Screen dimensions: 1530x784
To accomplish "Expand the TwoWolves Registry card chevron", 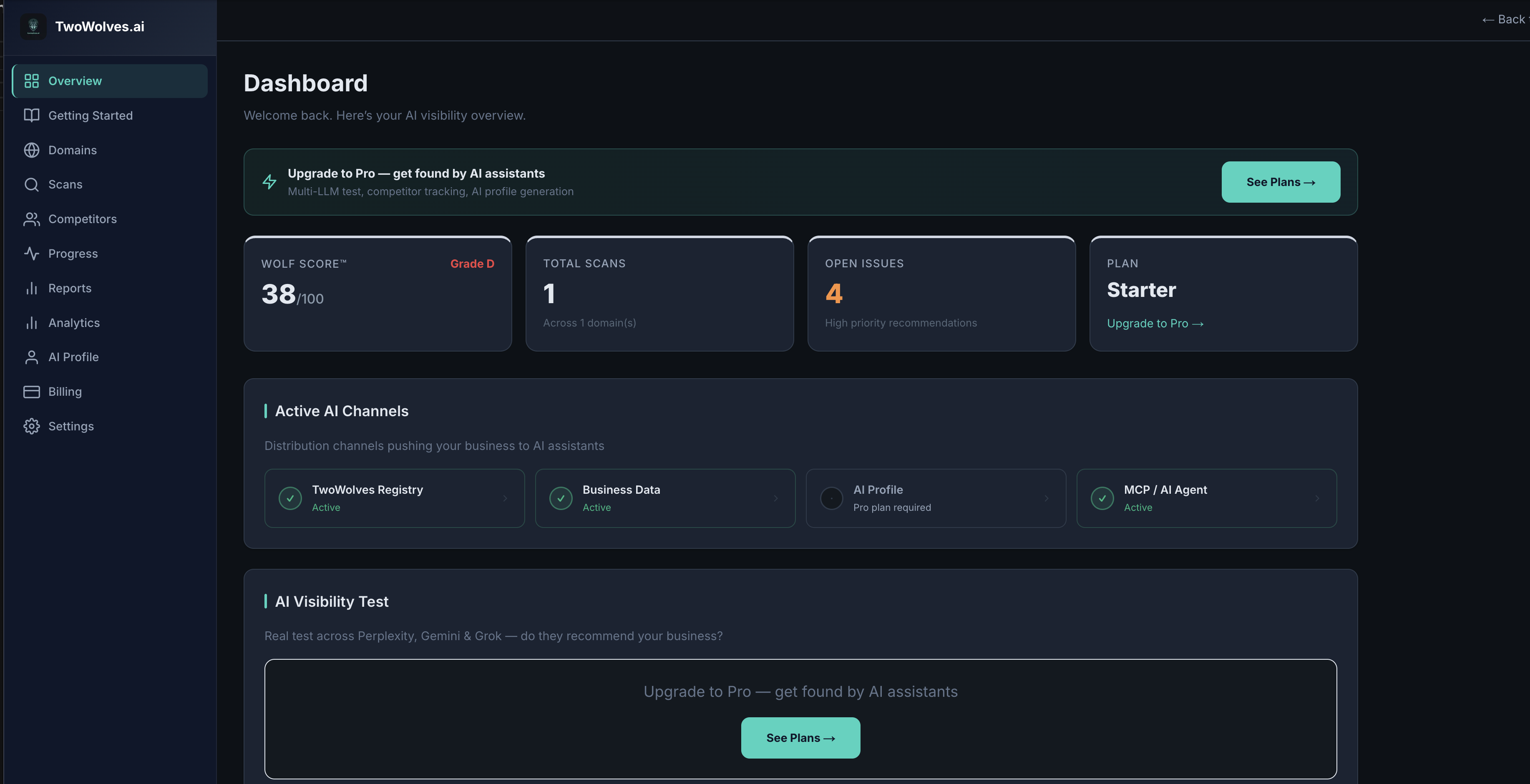I will [506, 498].
